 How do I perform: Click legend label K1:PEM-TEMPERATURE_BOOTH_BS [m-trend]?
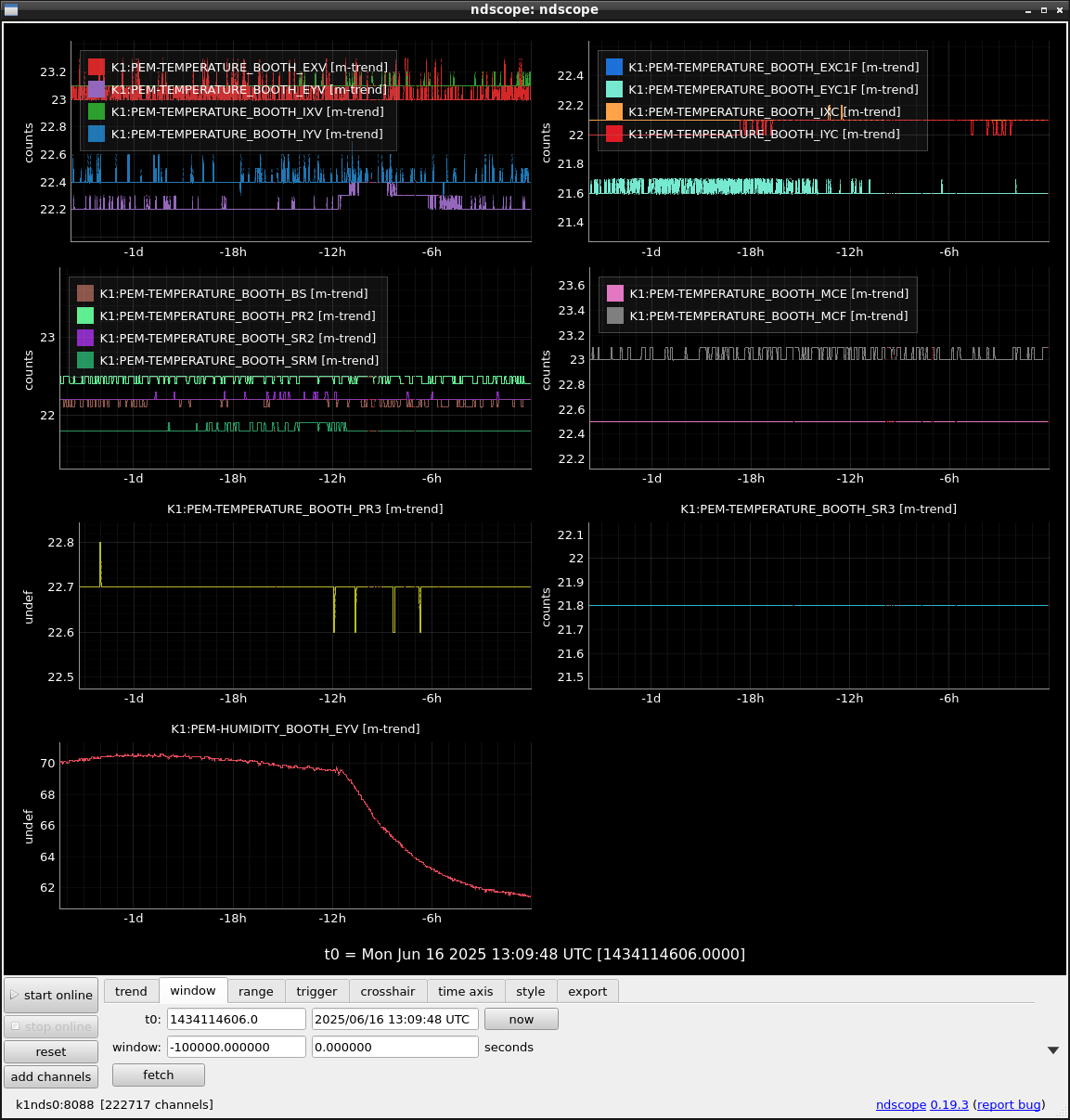234,294
